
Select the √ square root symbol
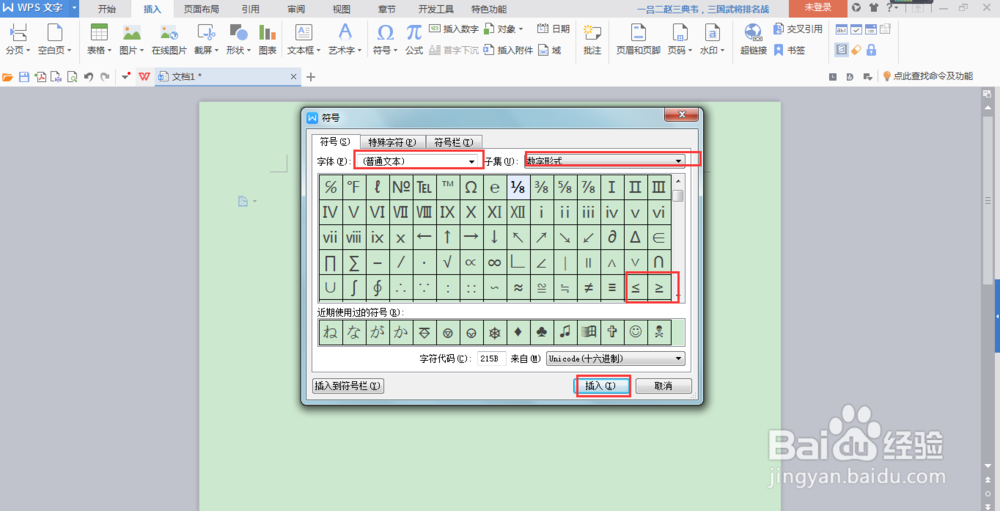[448, 262]
